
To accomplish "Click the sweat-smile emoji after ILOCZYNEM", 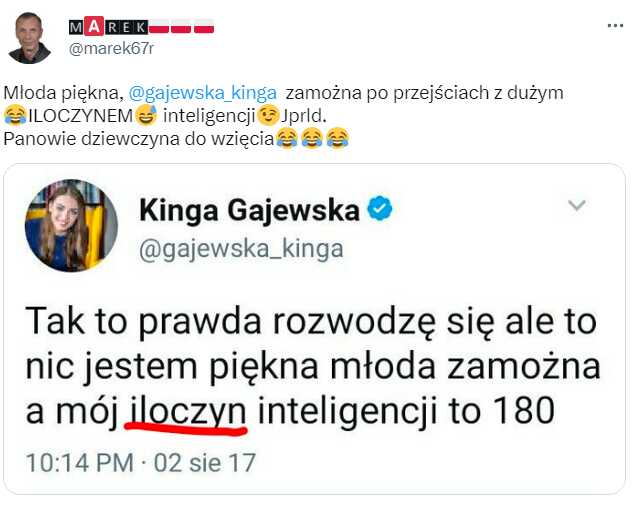I will point(146,115).
